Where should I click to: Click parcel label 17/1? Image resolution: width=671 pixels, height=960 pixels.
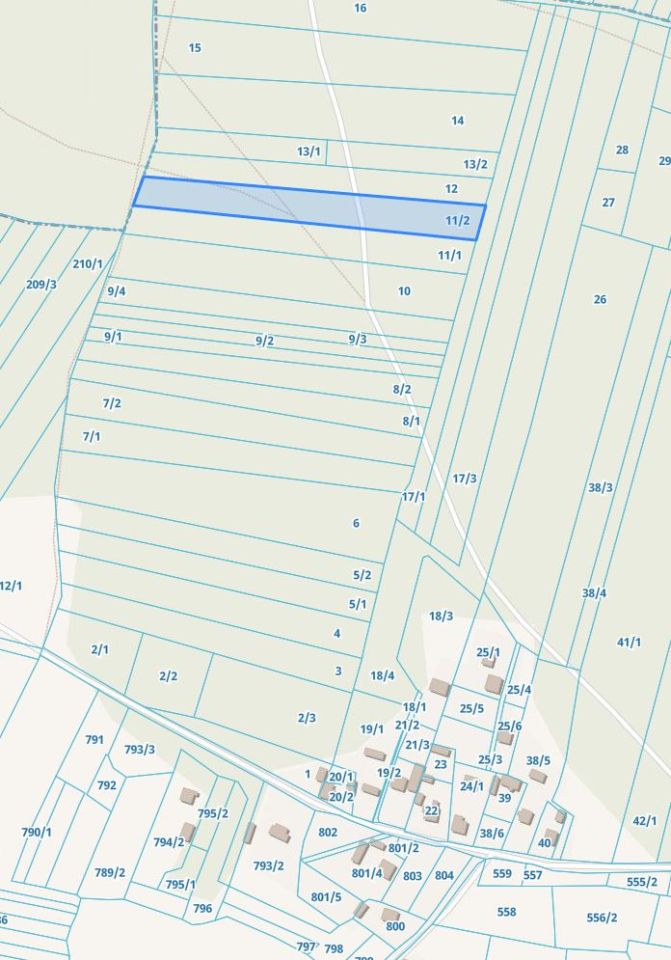pyautogui.click(x=413, y=497)
